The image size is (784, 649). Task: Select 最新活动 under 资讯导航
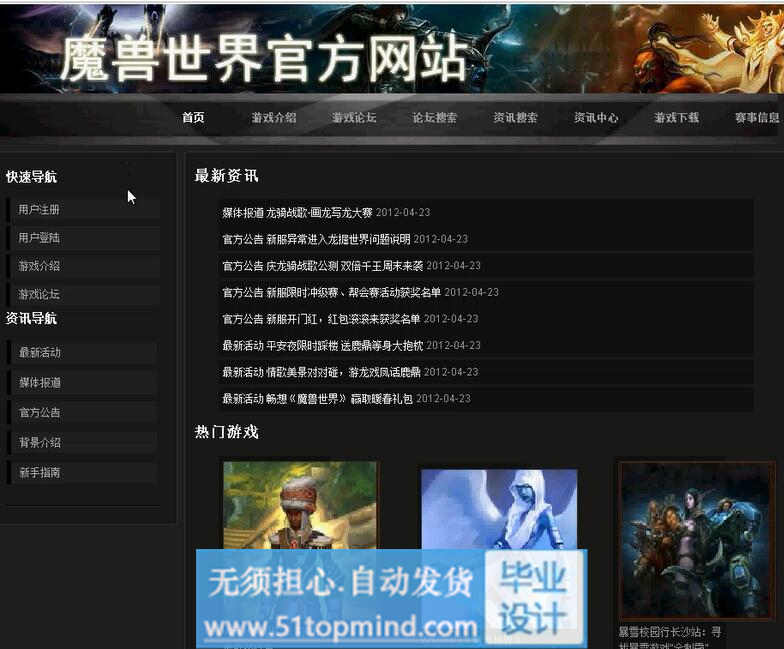(40, 352)
